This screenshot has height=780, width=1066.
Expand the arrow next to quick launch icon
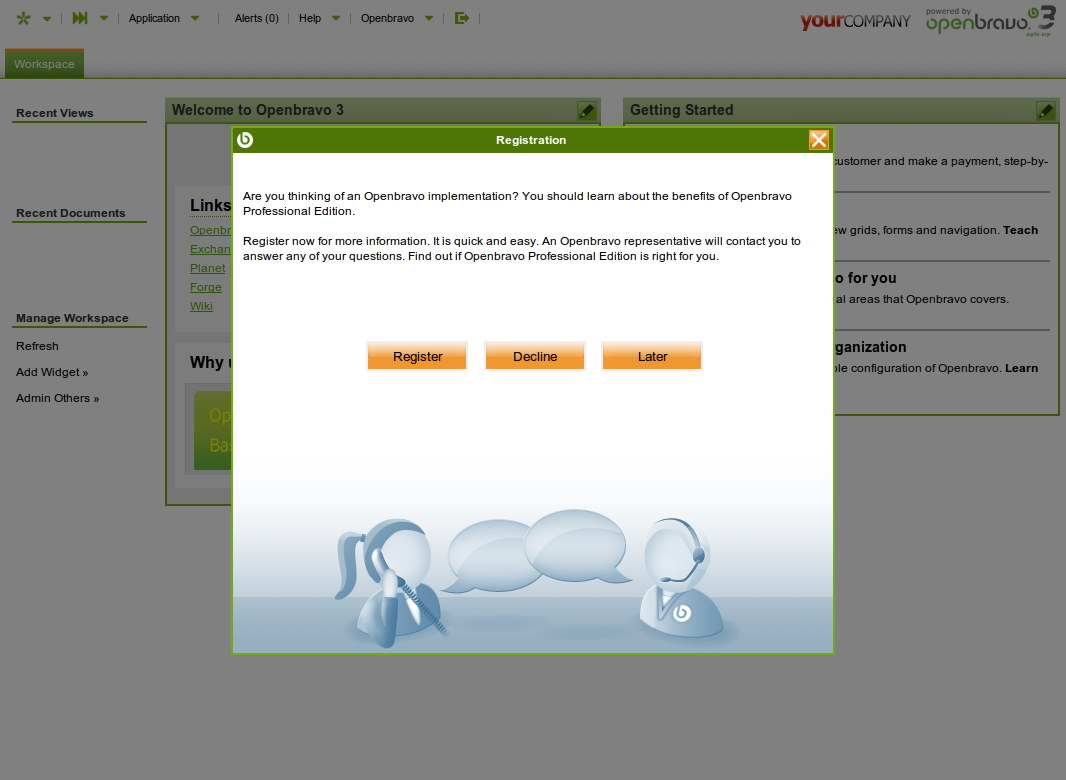[x=104, y=18]
